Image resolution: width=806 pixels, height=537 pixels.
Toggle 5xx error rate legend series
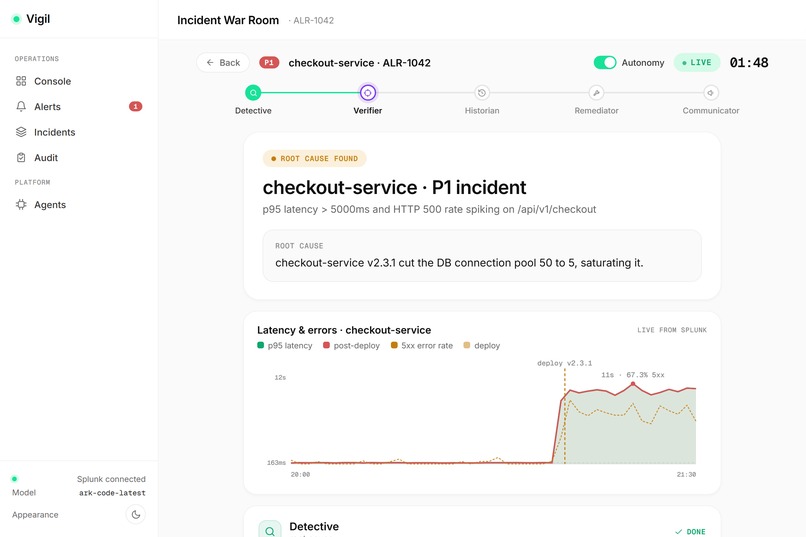[x=422, y=345]
